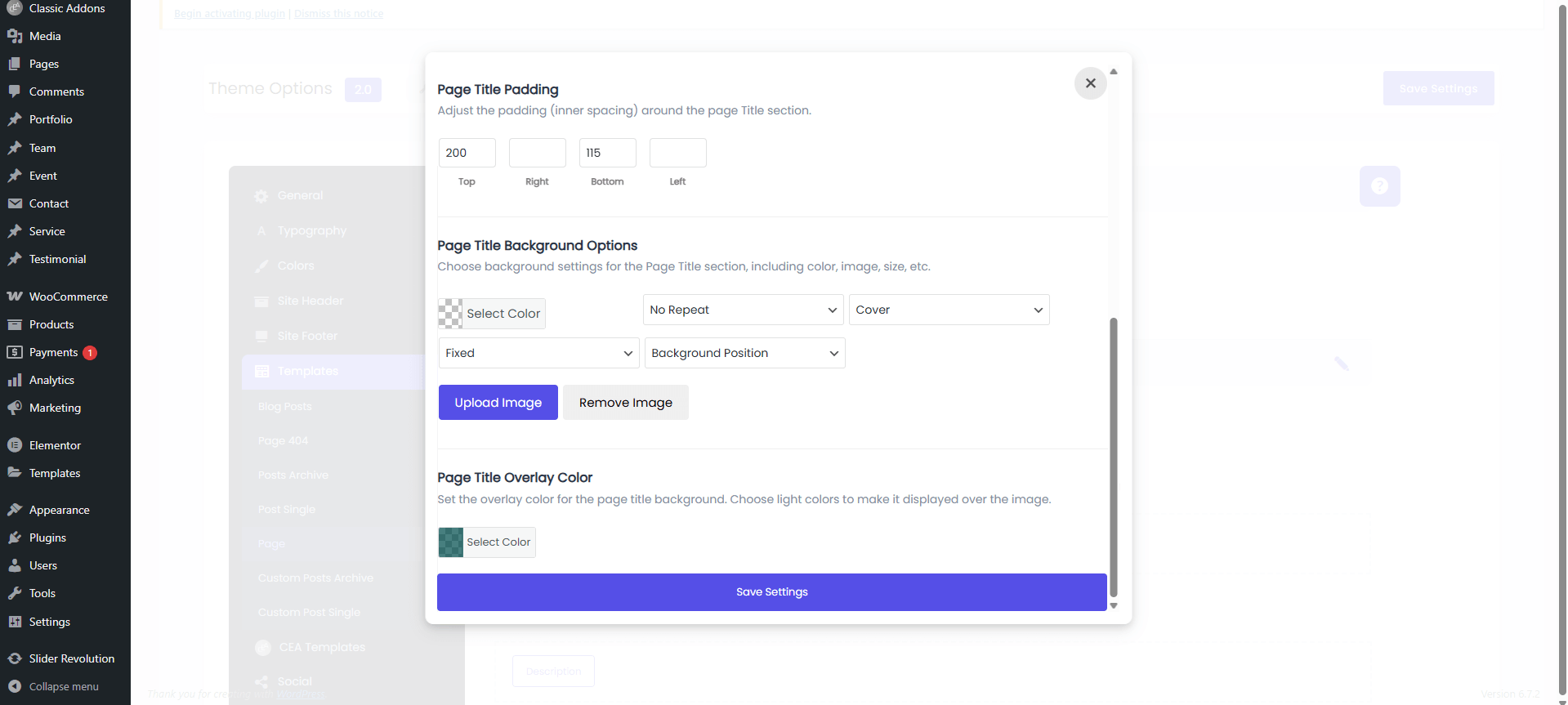Screen dimensions: 1568x705
Task: Click the Upload Image button
Action: click(498, 403)
